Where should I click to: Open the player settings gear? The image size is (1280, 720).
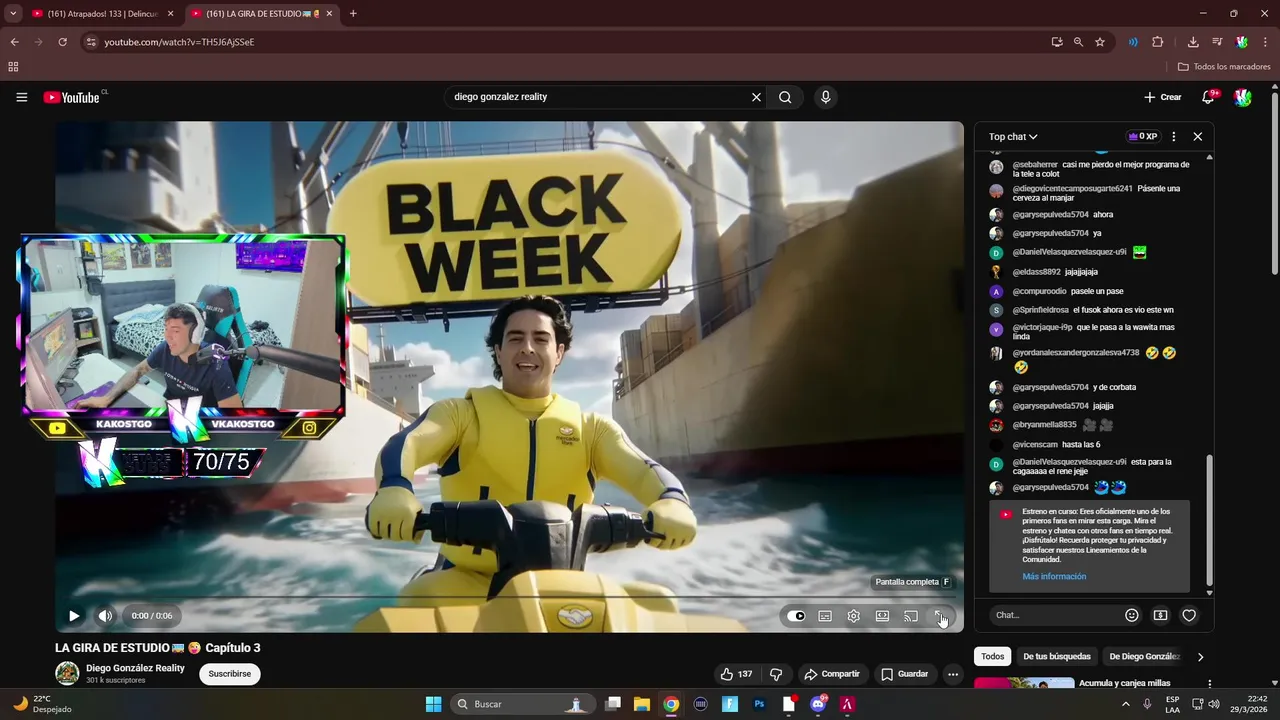point(854,616)
